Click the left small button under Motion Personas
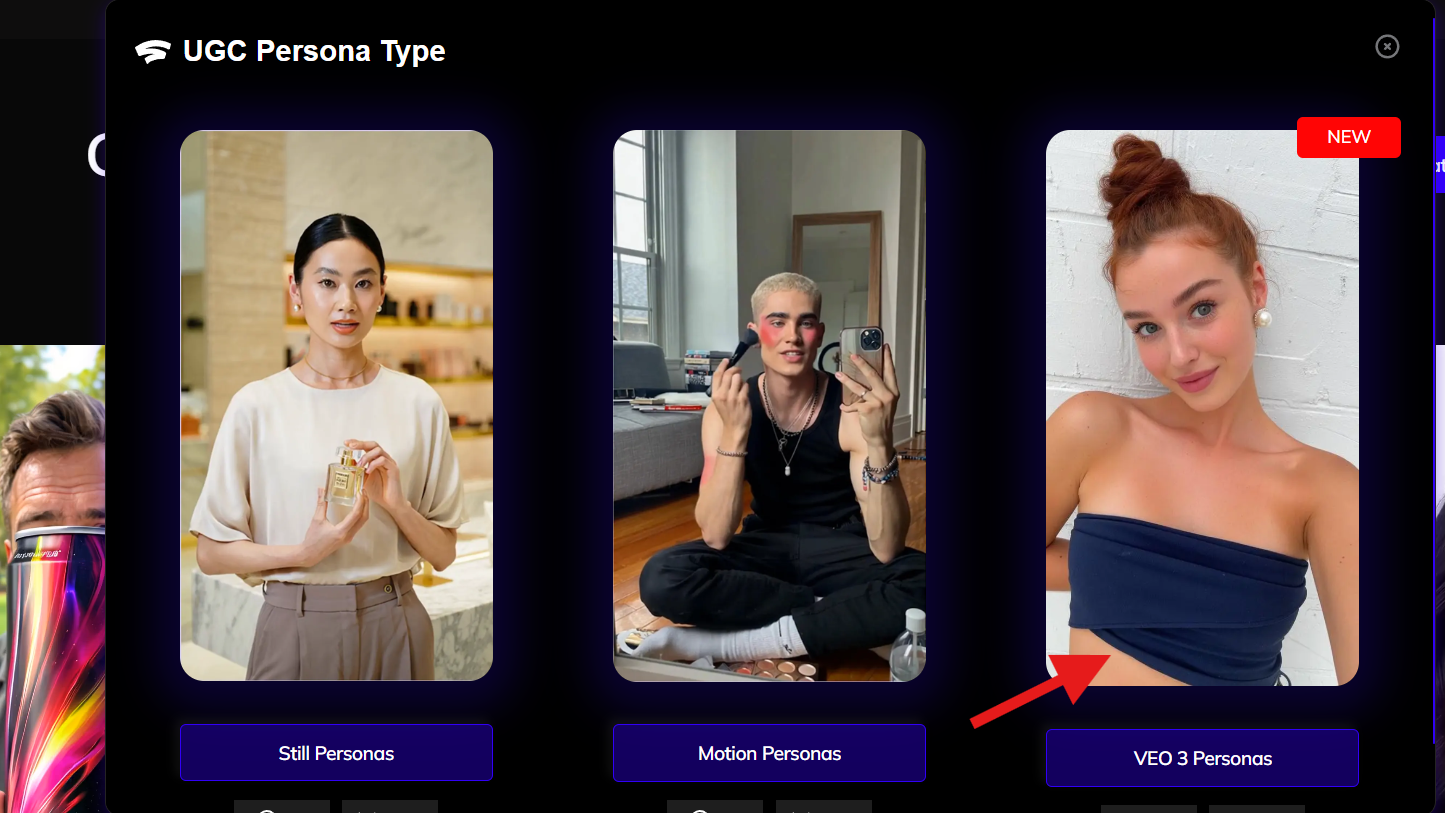The width and height of the screenshot is (1445, 813). point(715,807)
